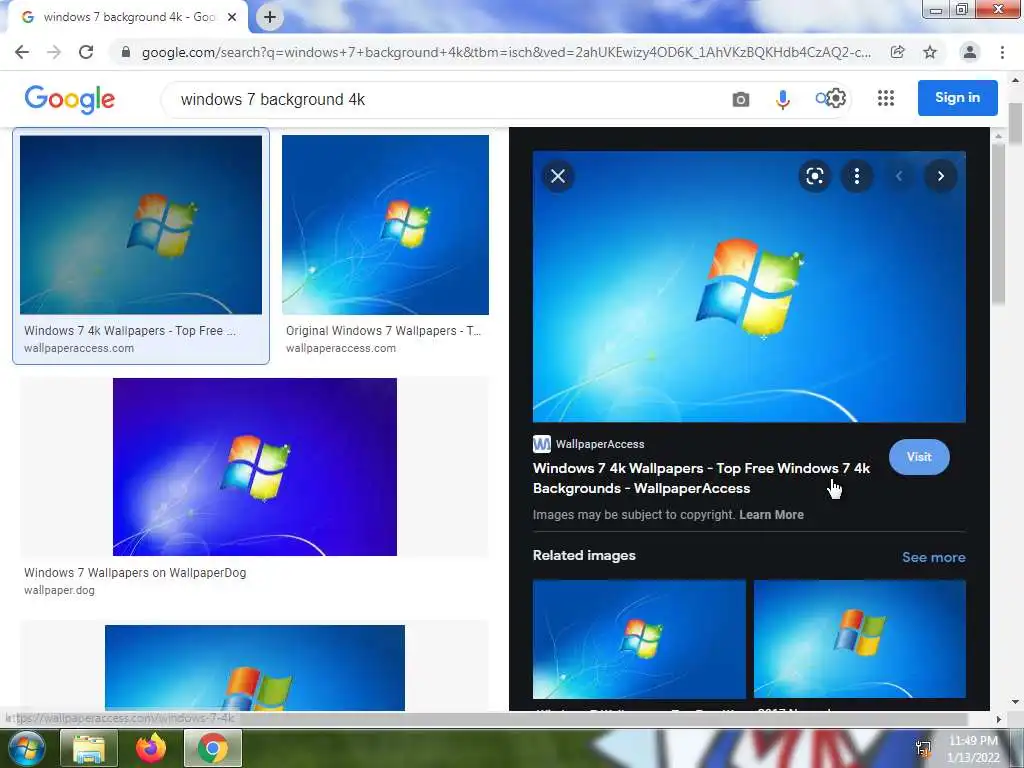The image size is (1024, 768).
Task: Click the network tray icon
Action: click(x=923, y=750)
